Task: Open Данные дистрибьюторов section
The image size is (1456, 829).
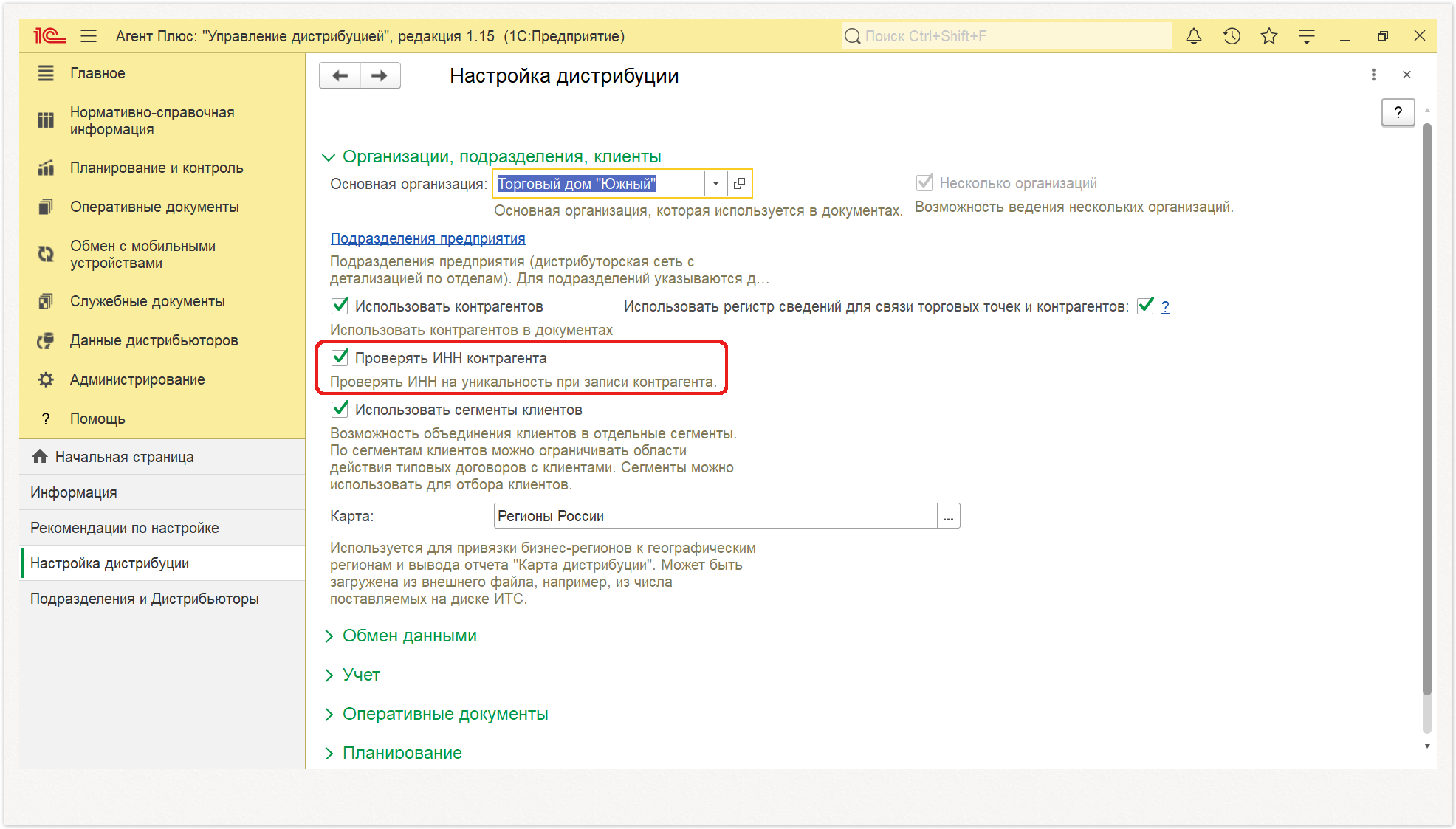Action: tap(154, 340)
